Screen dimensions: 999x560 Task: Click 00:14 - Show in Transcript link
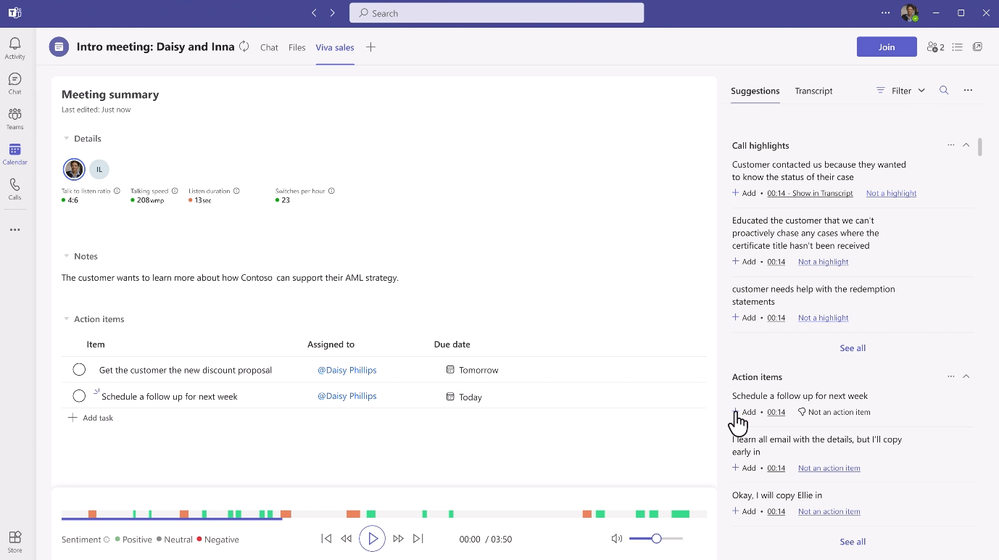(x=810, y=193)
